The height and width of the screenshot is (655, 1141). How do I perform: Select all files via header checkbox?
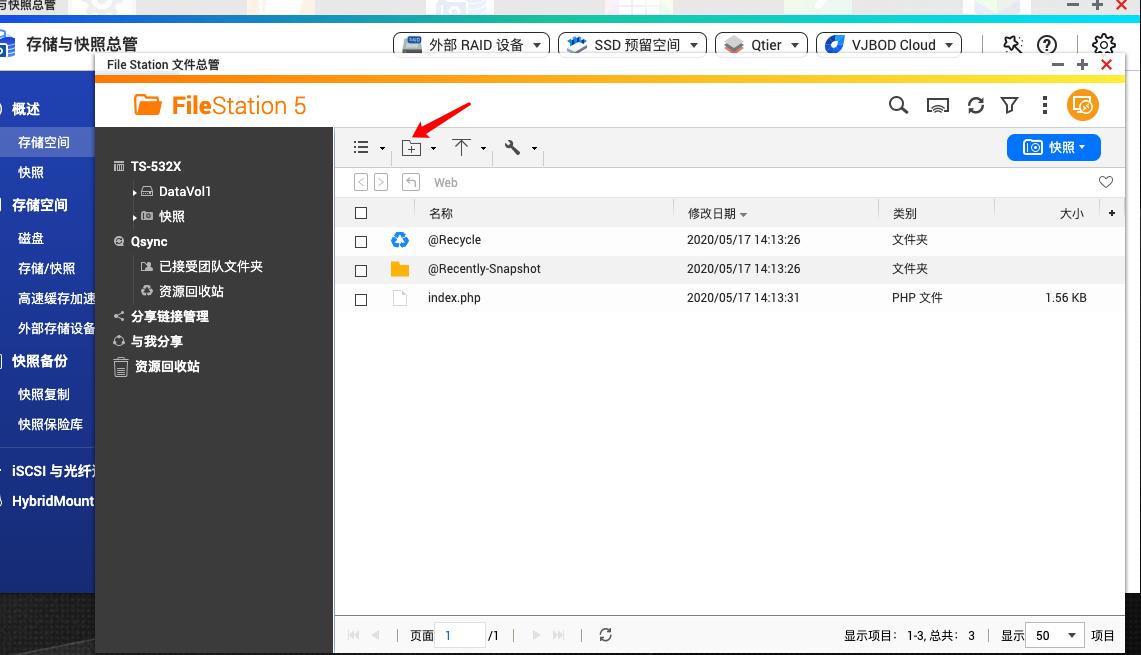[361, 212]
